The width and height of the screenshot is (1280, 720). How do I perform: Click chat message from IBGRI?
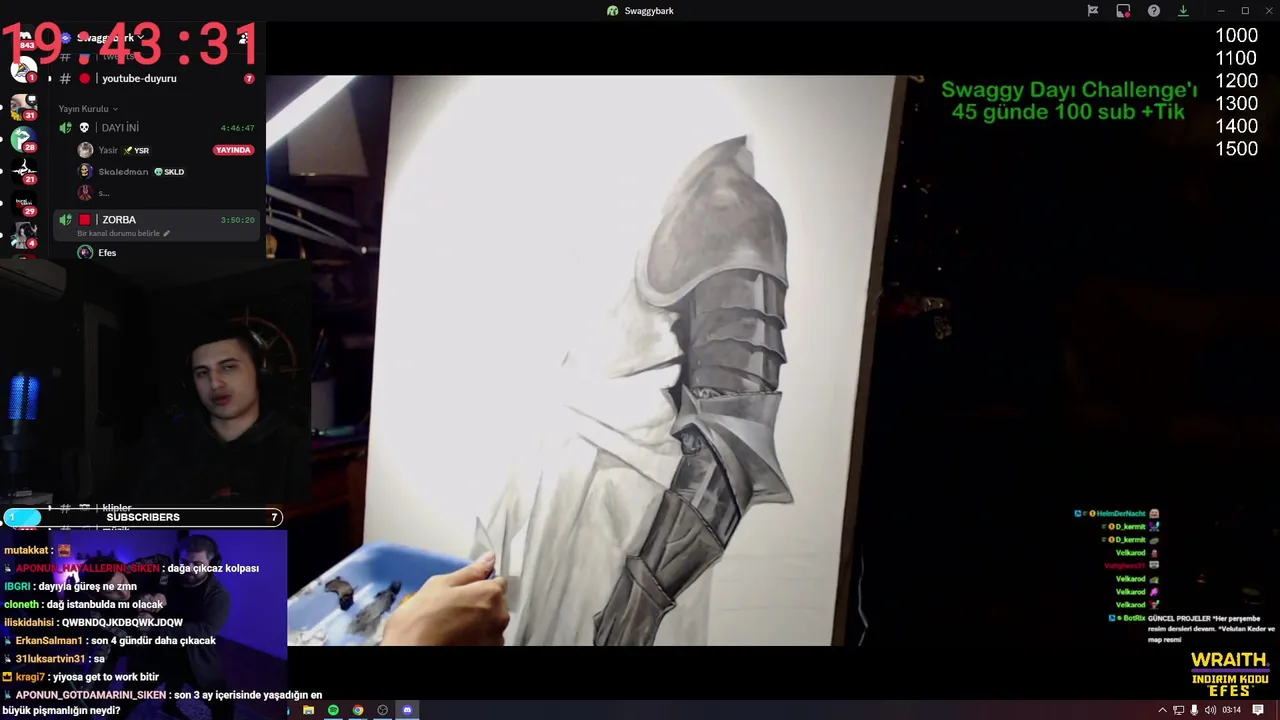click(70, 586)
